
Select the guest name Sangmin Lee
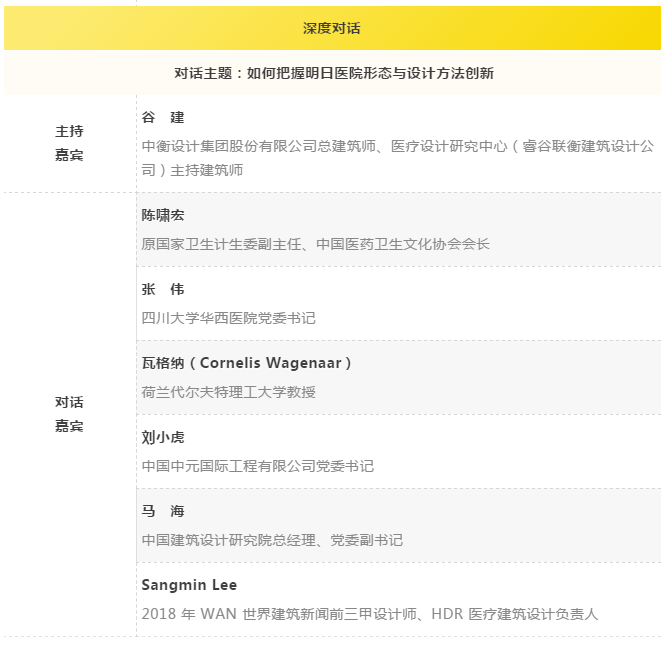(189, 585)
